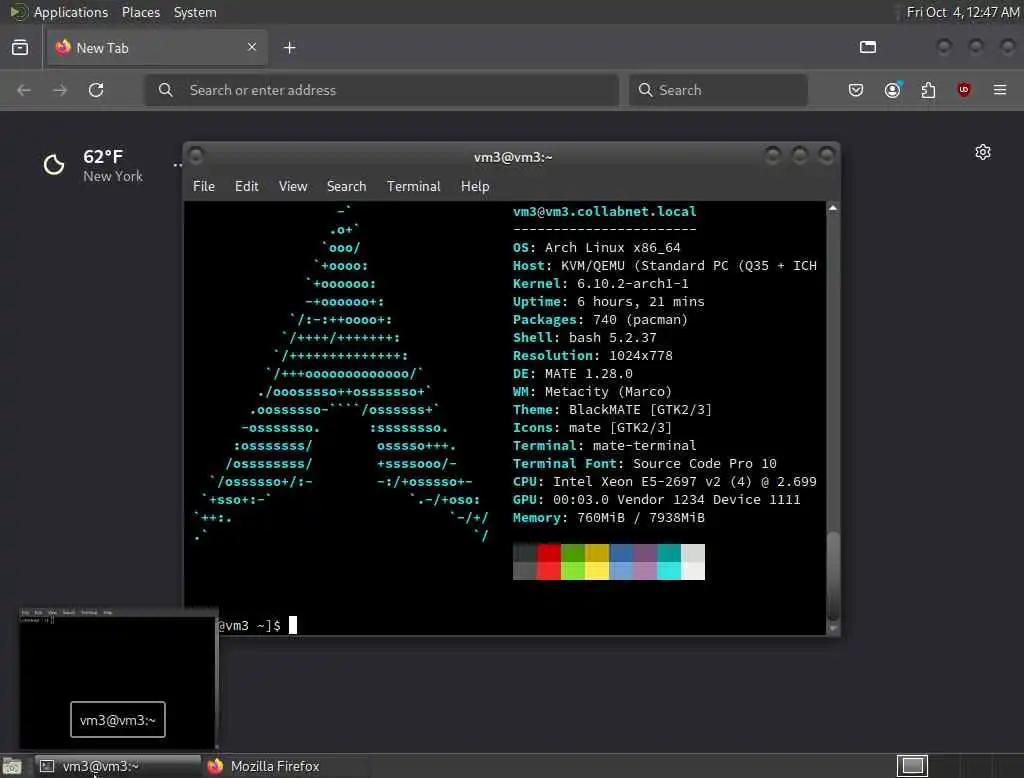Focus the Search or enter address bar

[381, 90]
